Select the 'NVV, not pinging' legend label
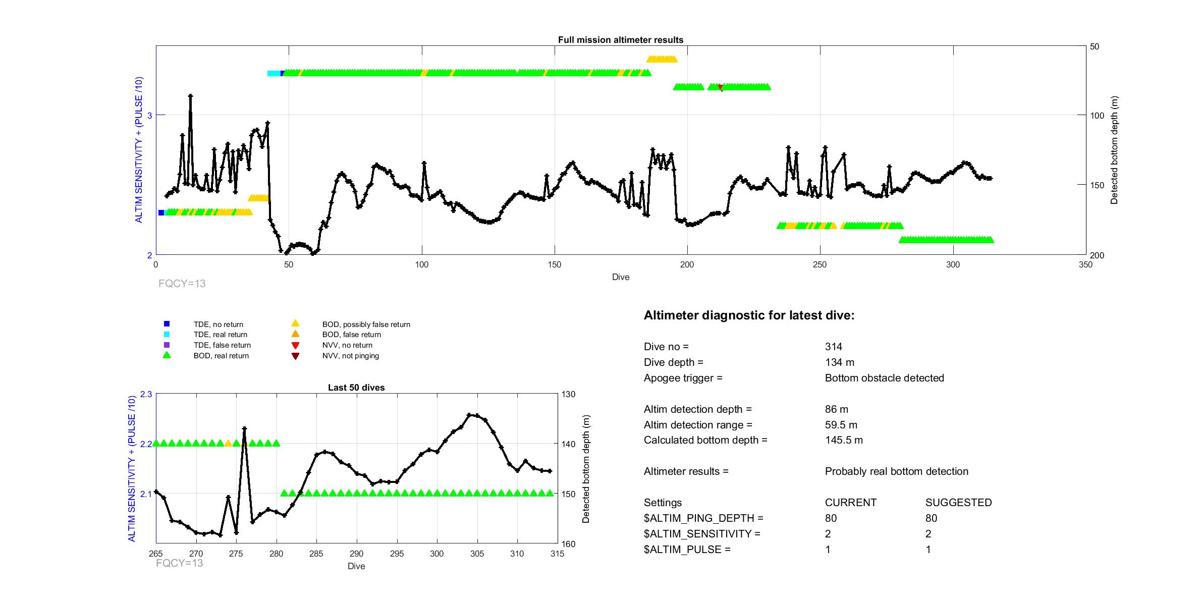This screenshot has height=611, width=1200. pyautogui.click(x=351, y=355)
